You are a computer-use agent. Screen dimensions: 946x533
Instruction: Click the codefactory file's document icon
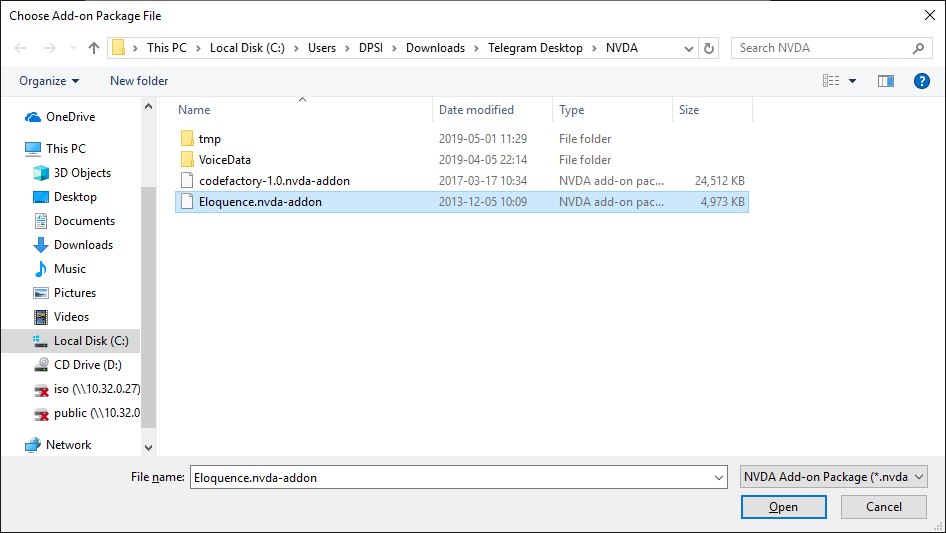(187, 180)
